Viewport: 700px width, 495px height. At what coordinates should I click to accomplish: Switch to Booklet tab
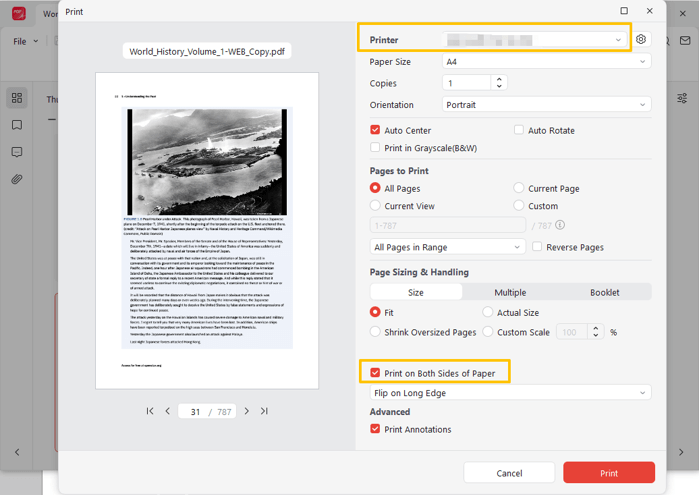coord(604,292)
